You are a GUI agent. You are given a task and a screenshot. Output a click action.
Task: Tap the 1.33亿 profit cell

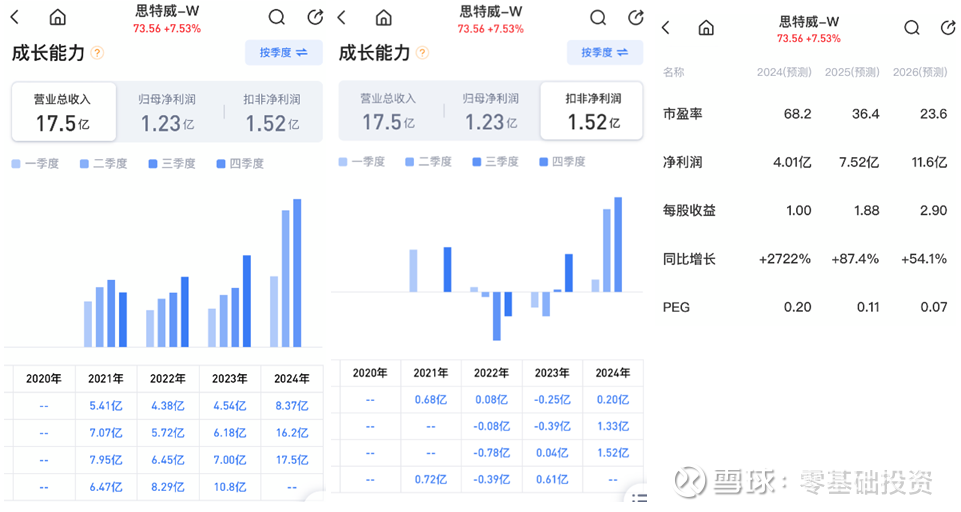[613, 426]
